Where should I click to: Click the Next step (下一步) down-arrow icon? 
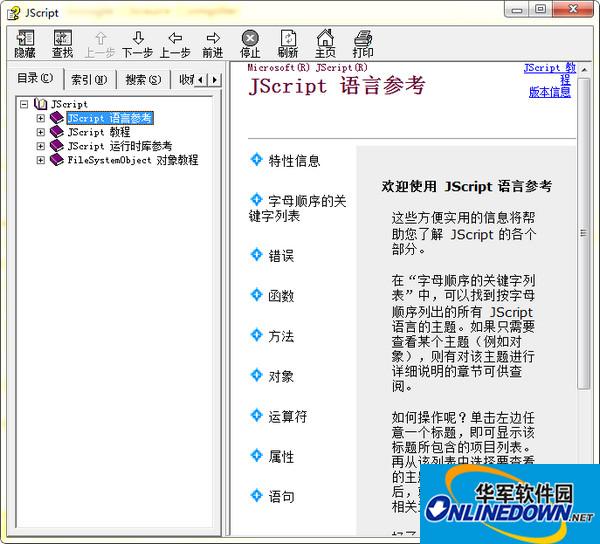pyautogui.click(x=138, y=38)
